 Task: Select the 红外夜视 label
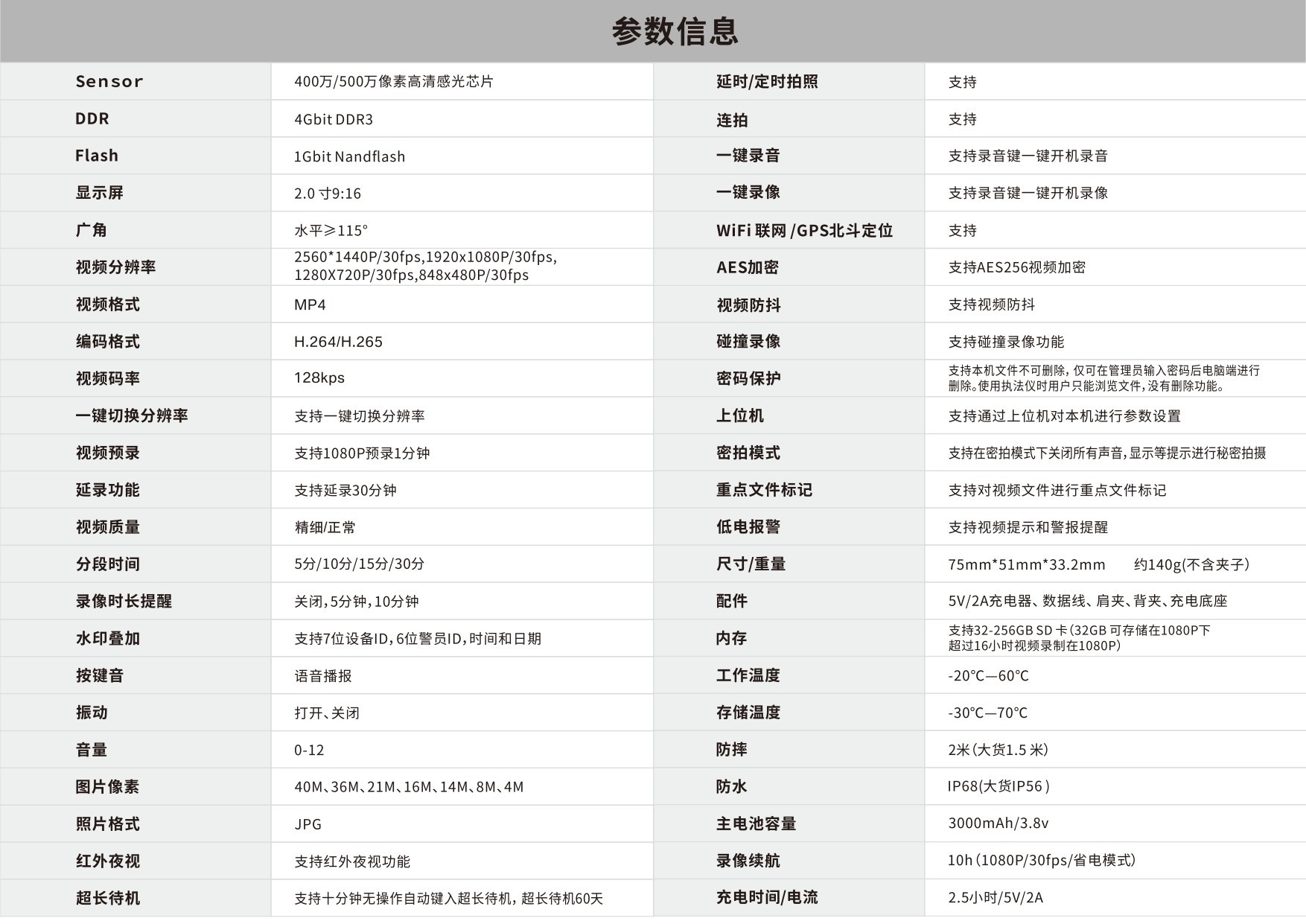(107, 861)
